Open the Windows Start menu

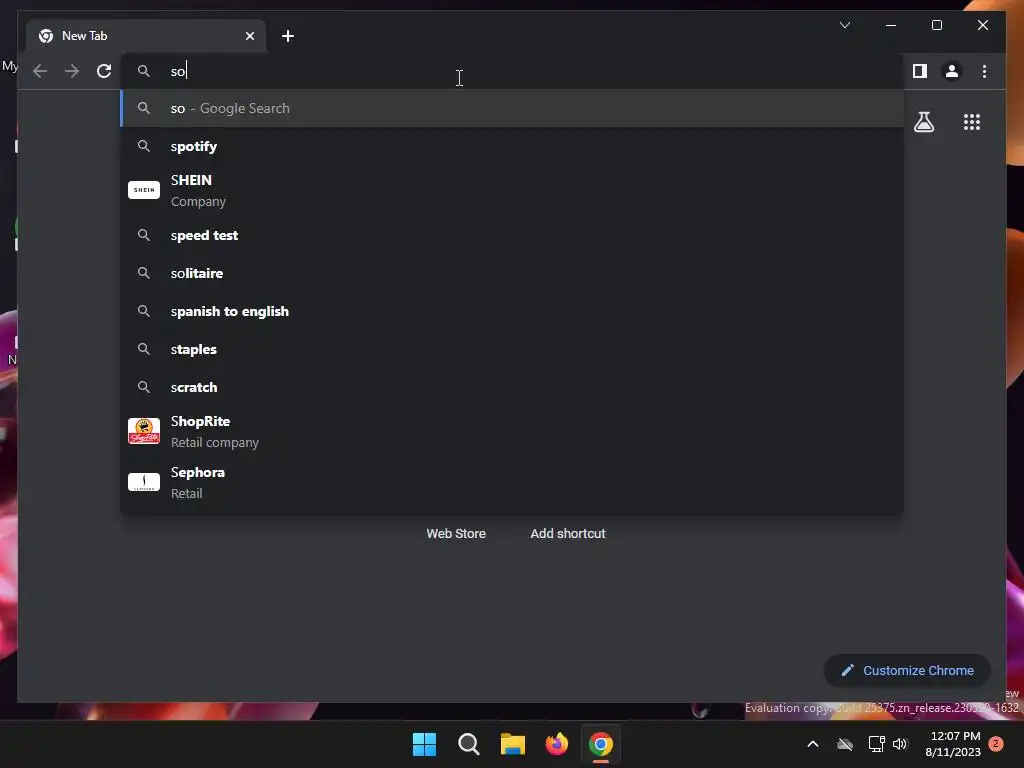(x=424, y=744)
